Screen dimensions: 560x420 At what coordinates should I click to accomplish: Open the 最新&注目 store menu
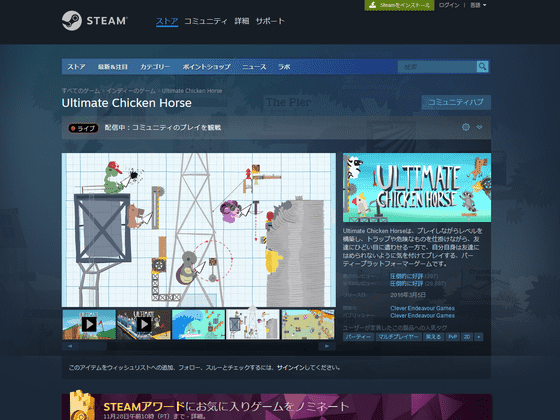point(113,67)
